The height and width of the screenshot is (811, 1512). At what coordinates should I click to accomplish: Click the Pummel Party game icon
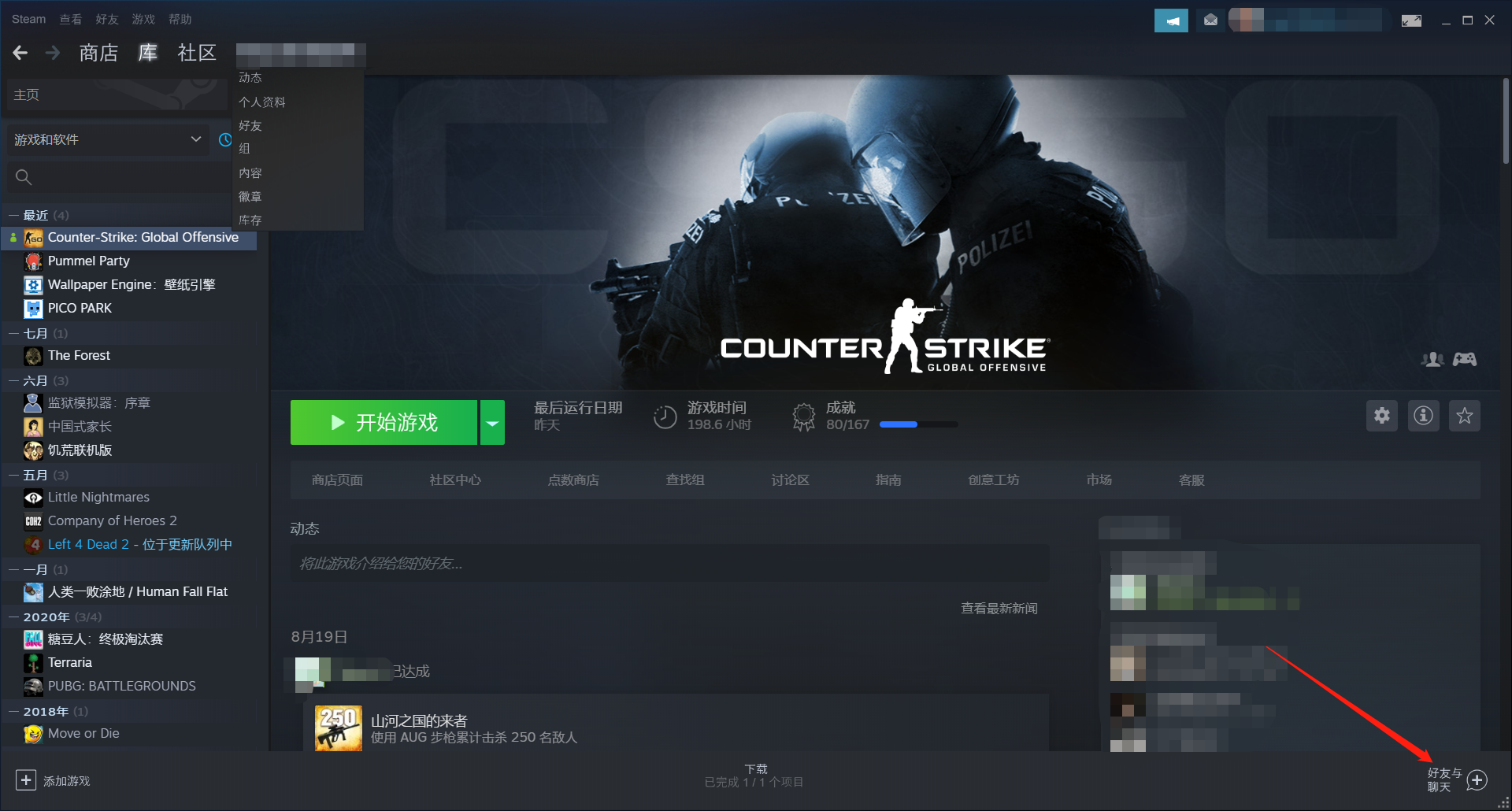tap(33, 261)
